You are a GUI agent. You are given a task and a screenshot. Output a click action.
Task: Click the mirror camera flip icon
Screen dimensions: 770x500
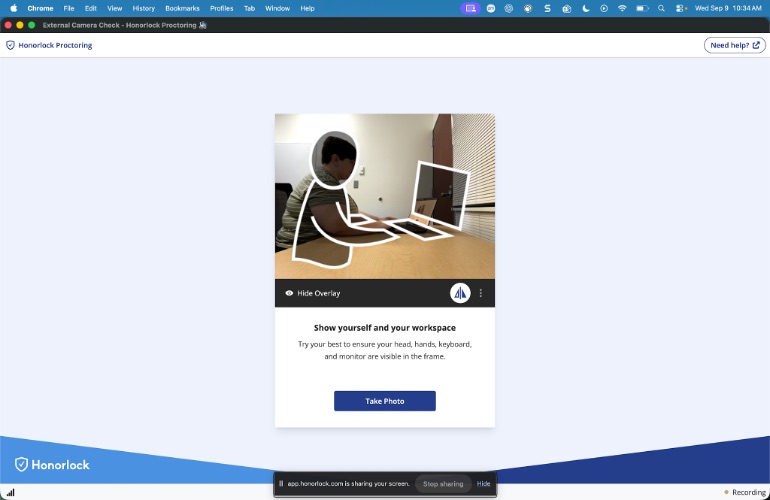tap(460, 293)
